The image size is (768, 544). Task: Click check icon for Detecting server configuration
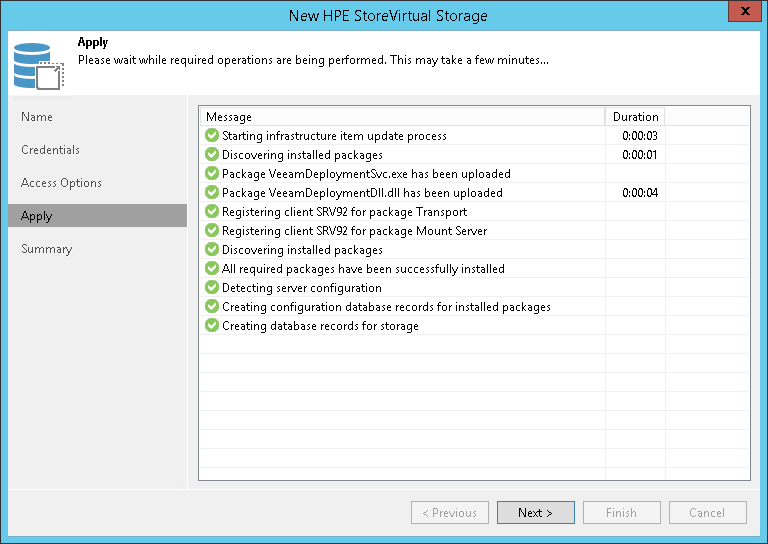point(211,288)
